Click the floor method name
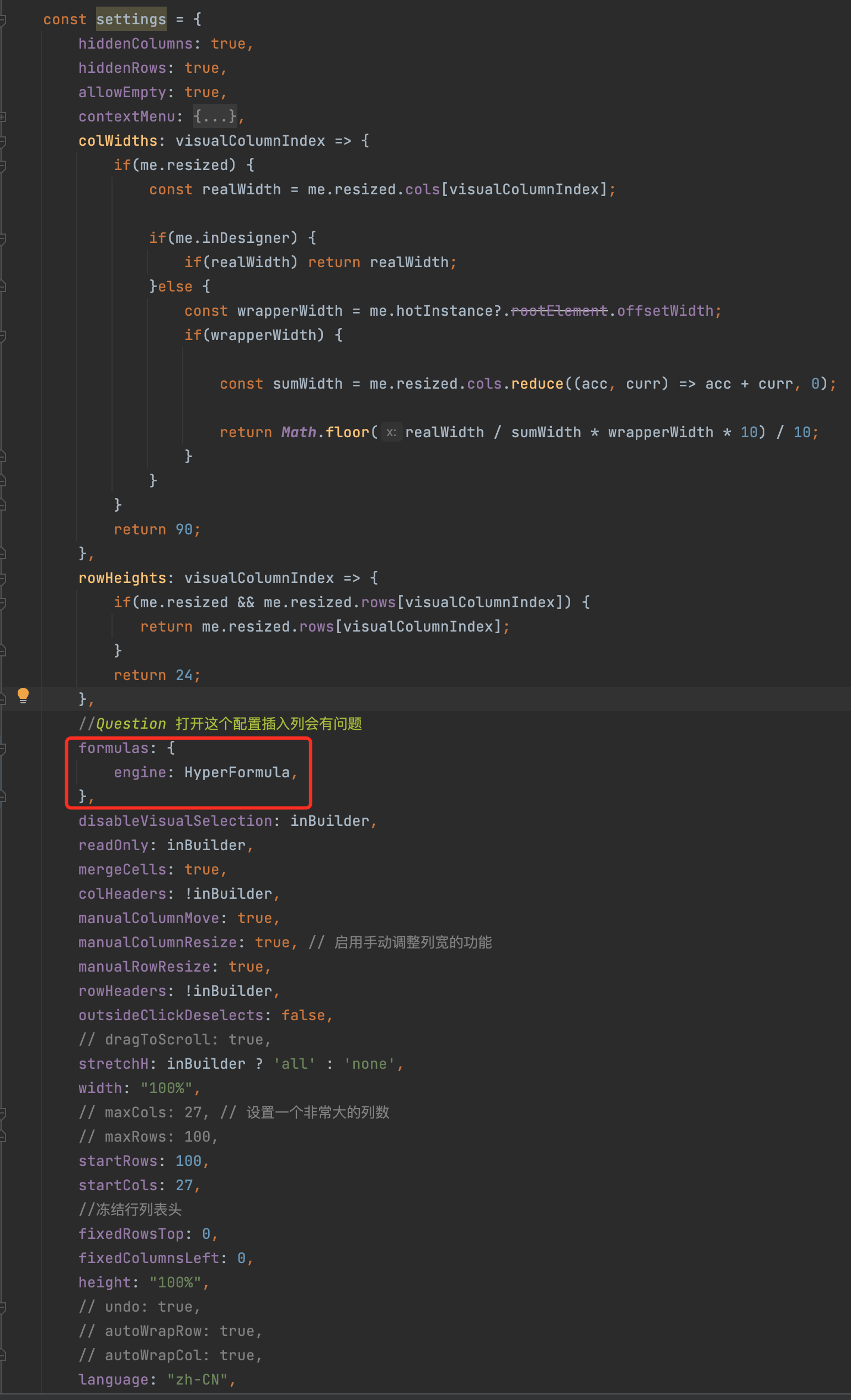This screenshot has width=851, height=1400. click(x=348, y=432)
